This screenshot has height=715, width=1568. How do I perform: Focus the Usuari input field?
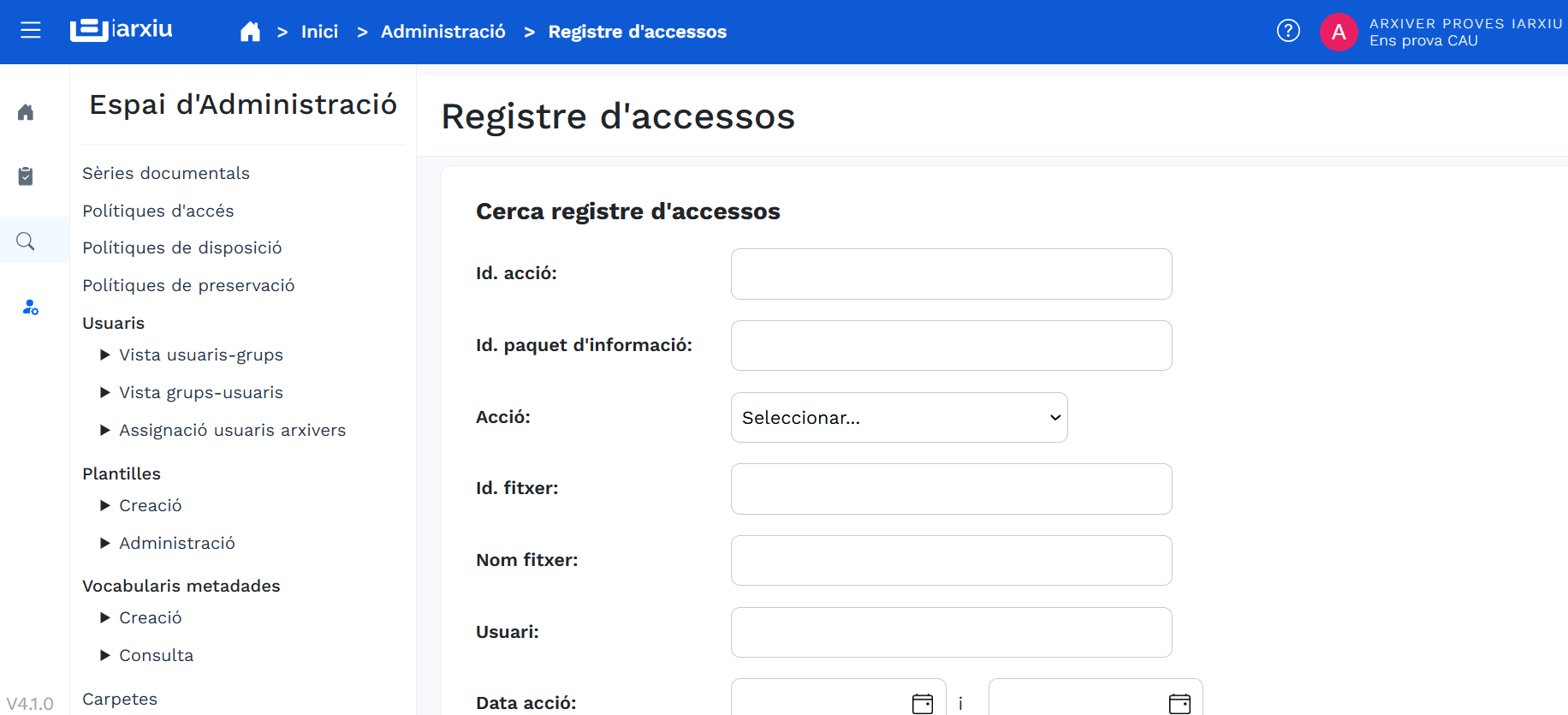[952, 632]
